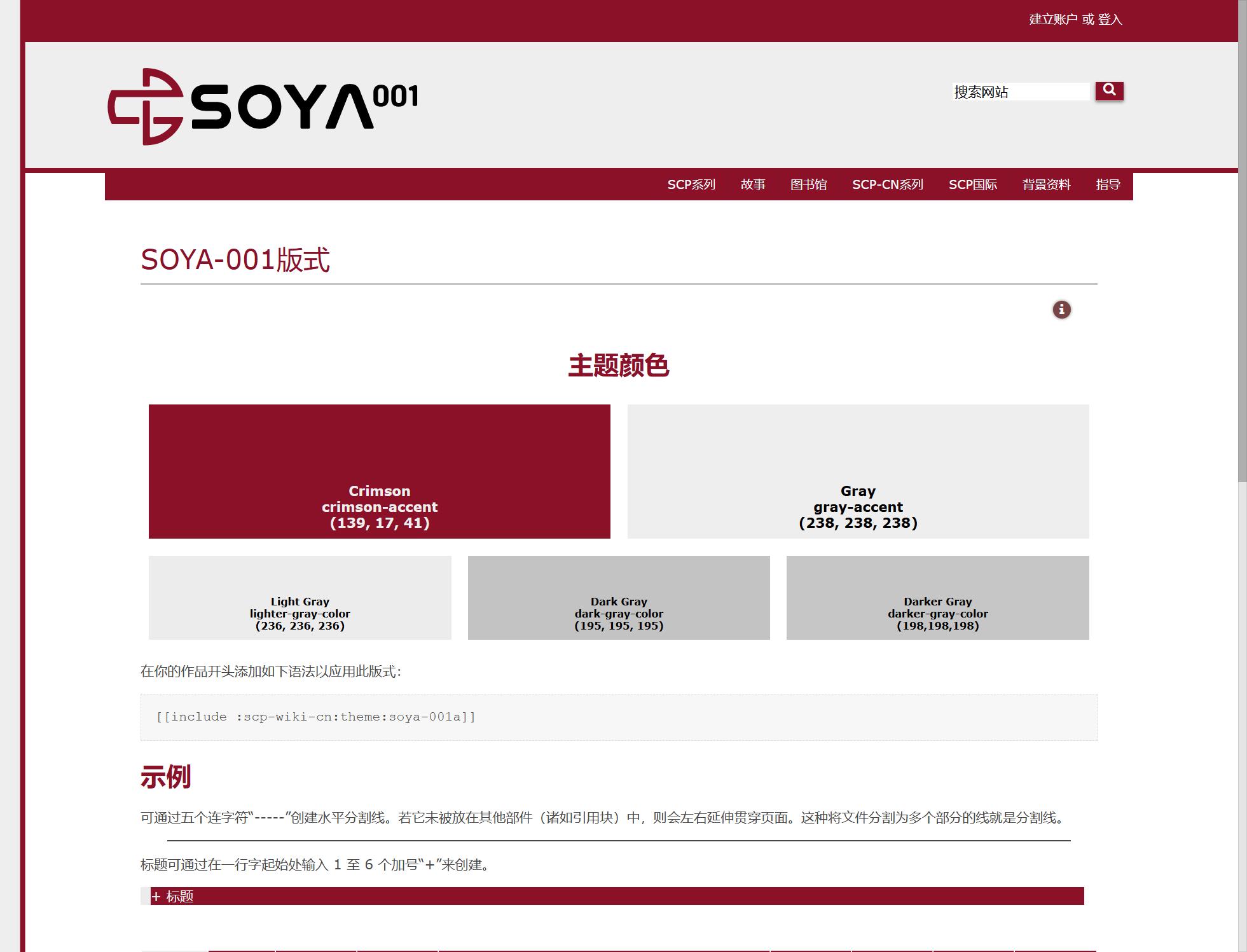Open the 图书馆 navigation menu
Image resolution: width=1247 pixels, height=952 pixels.
tap(808, 184)
